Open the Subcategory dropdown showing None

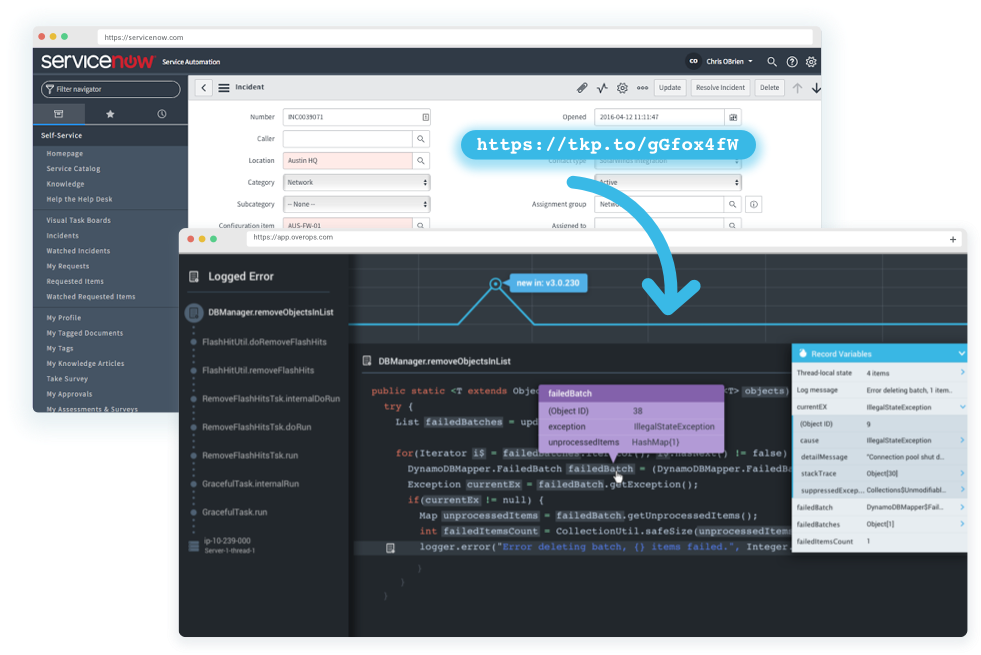[x=357, y=205]
